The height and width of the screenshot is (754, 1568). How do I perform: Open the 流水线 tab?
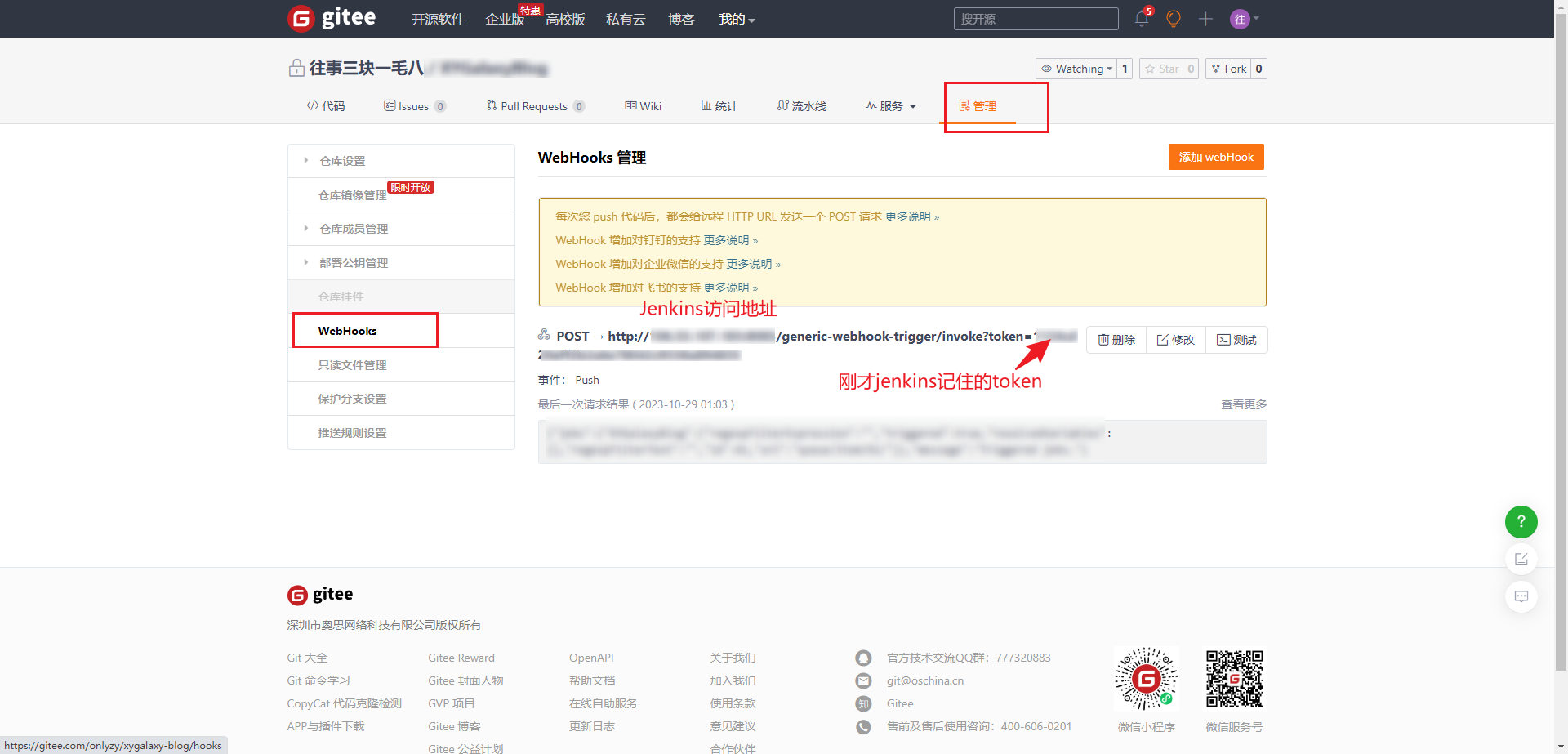point(802,106)
